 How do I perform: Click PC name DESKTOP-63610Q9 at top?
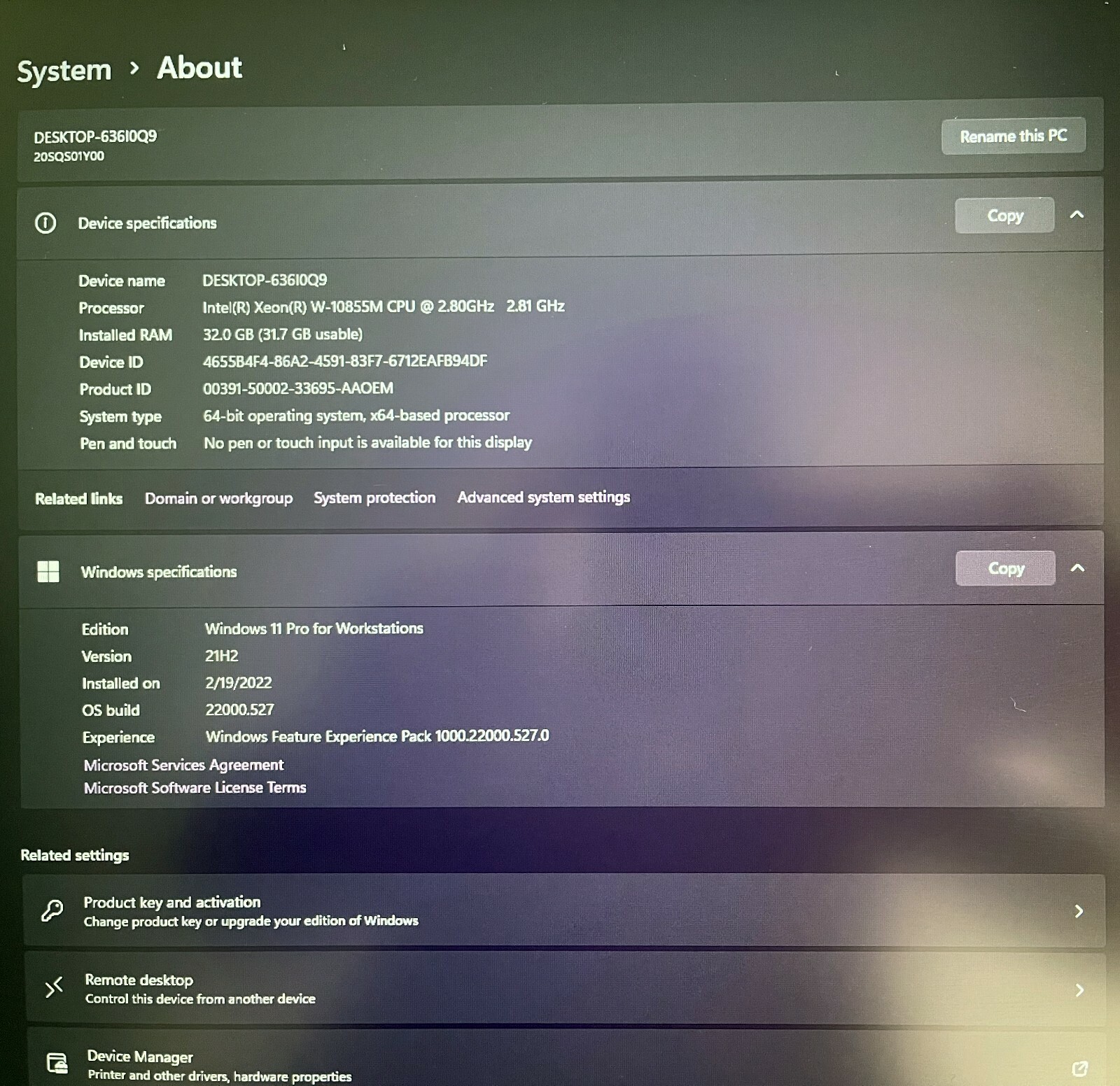pyautogui.click(x=95, y=136)
